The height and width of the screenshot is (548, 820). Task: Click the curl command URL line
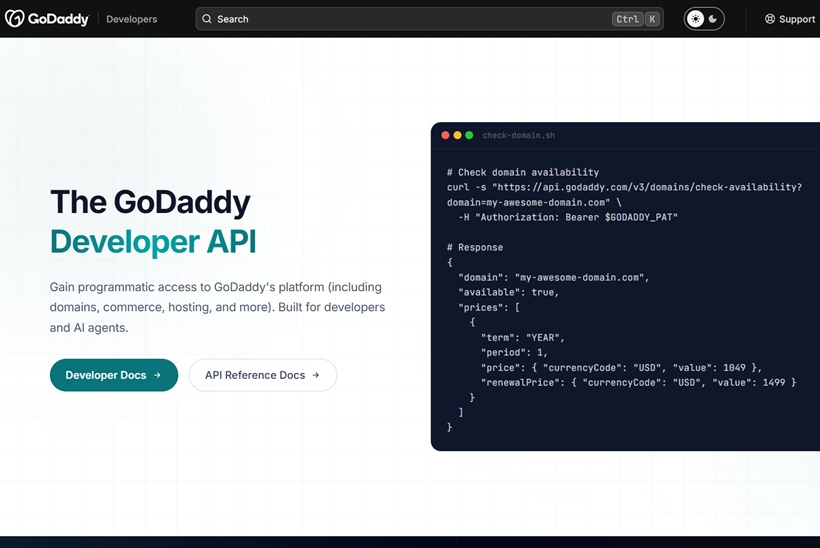(x=624, y=187)
